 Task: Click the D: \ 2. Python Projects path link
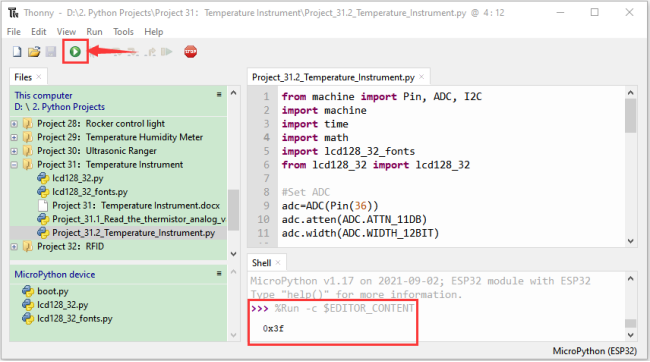(x=60, y=107)
